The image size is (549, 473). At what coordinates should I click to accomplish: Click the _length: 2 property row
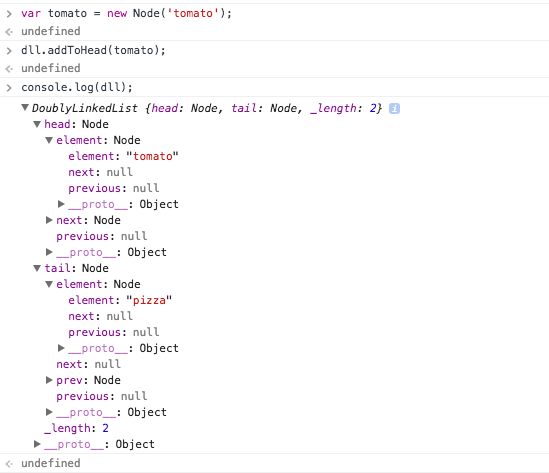tap(76, 428)
